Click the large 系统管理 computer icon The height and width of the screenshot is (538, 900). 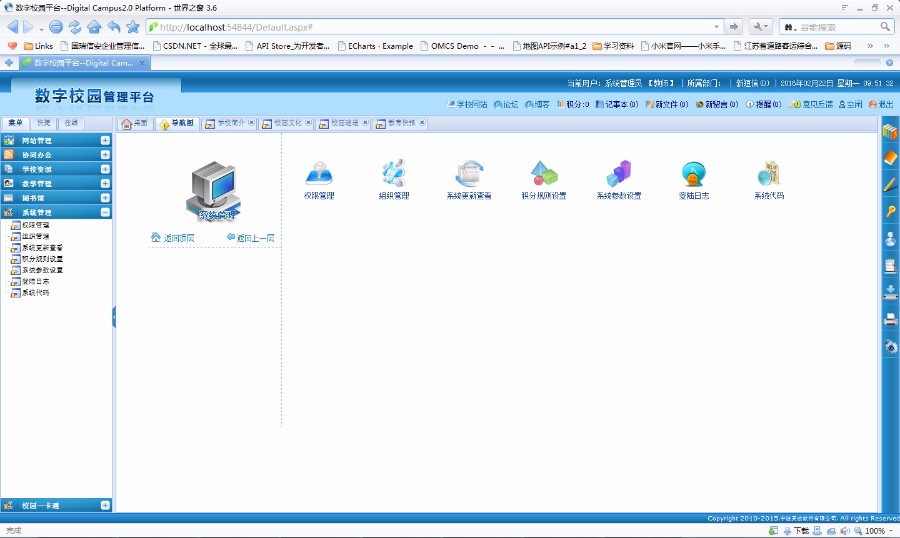coord(214,191)
